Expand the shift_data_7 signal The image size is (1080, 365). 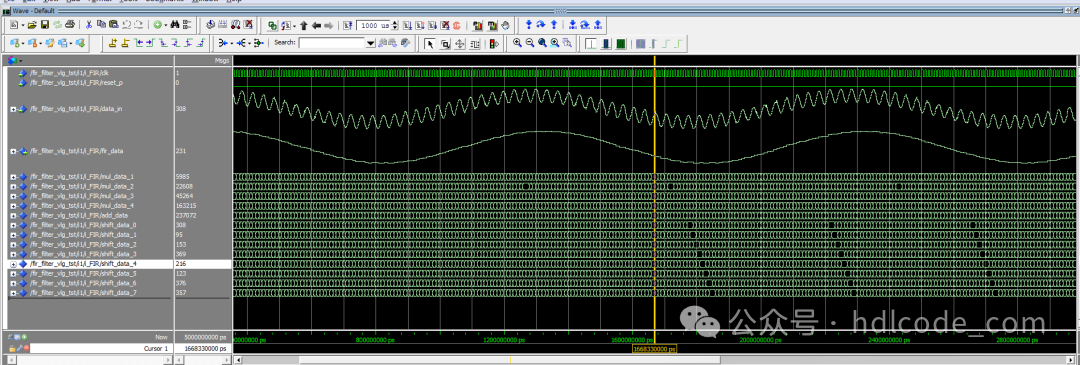[13, 293]
